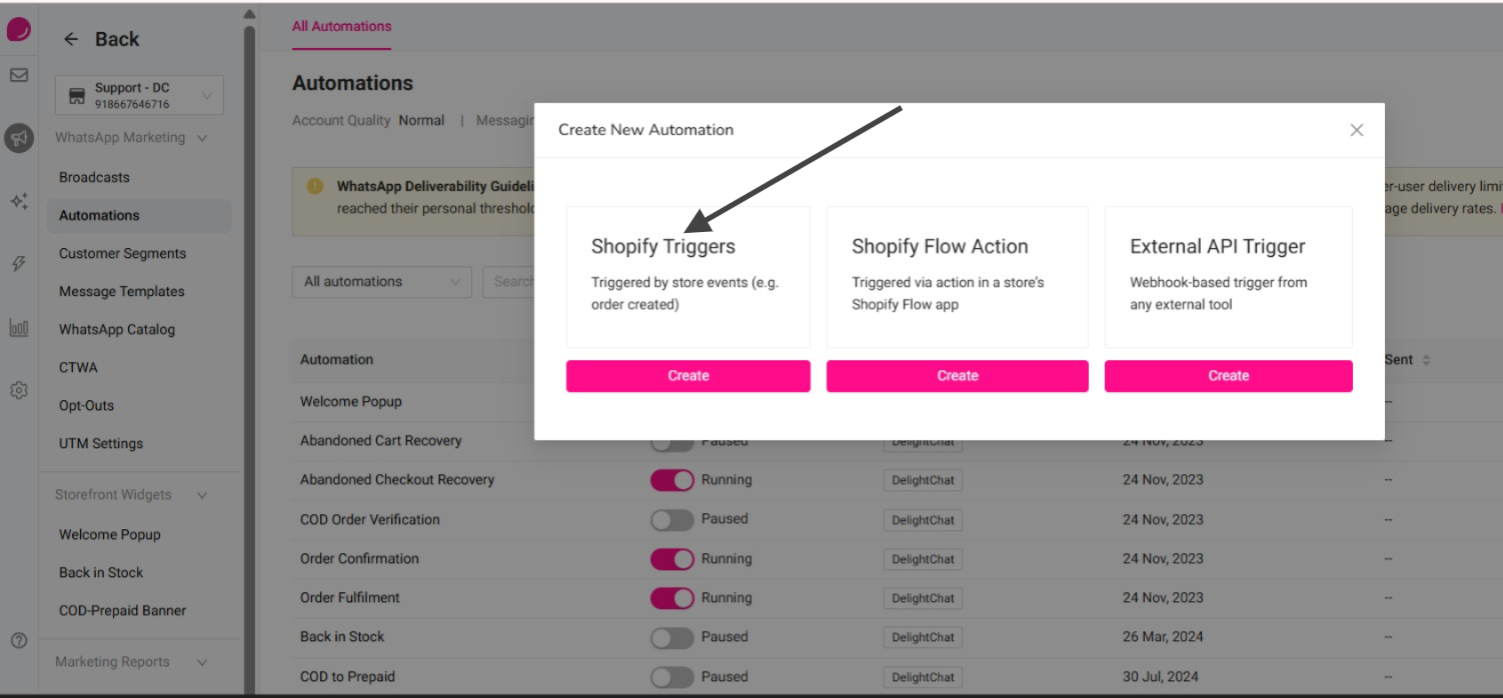Click the Account Quality Normal status

(421, 120)
